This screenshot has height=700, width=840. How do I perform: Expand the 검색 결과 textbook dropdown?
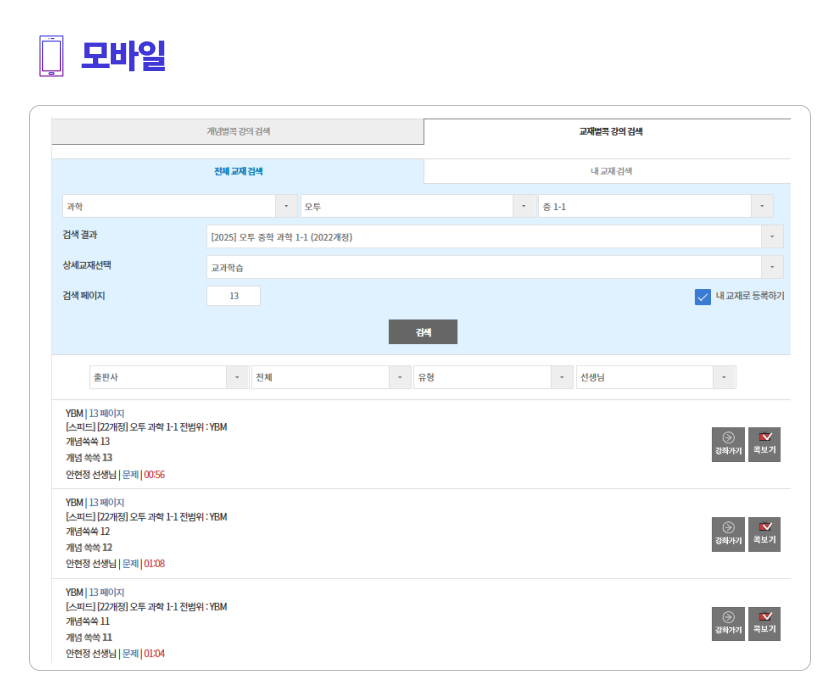tap(494, 237)
